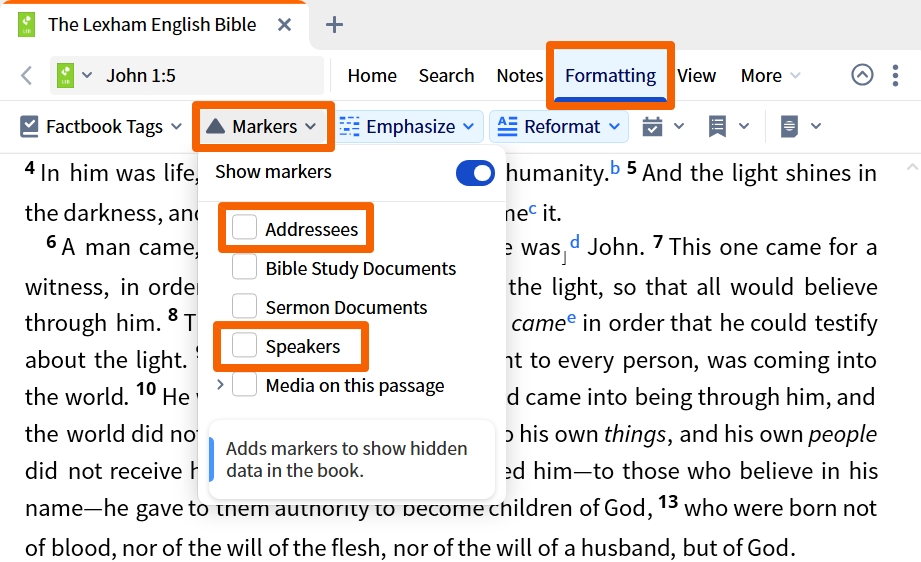Click the Lexham English Bible tab icon
The width and height of the screenshot is (921, 562).
(26, 25)
